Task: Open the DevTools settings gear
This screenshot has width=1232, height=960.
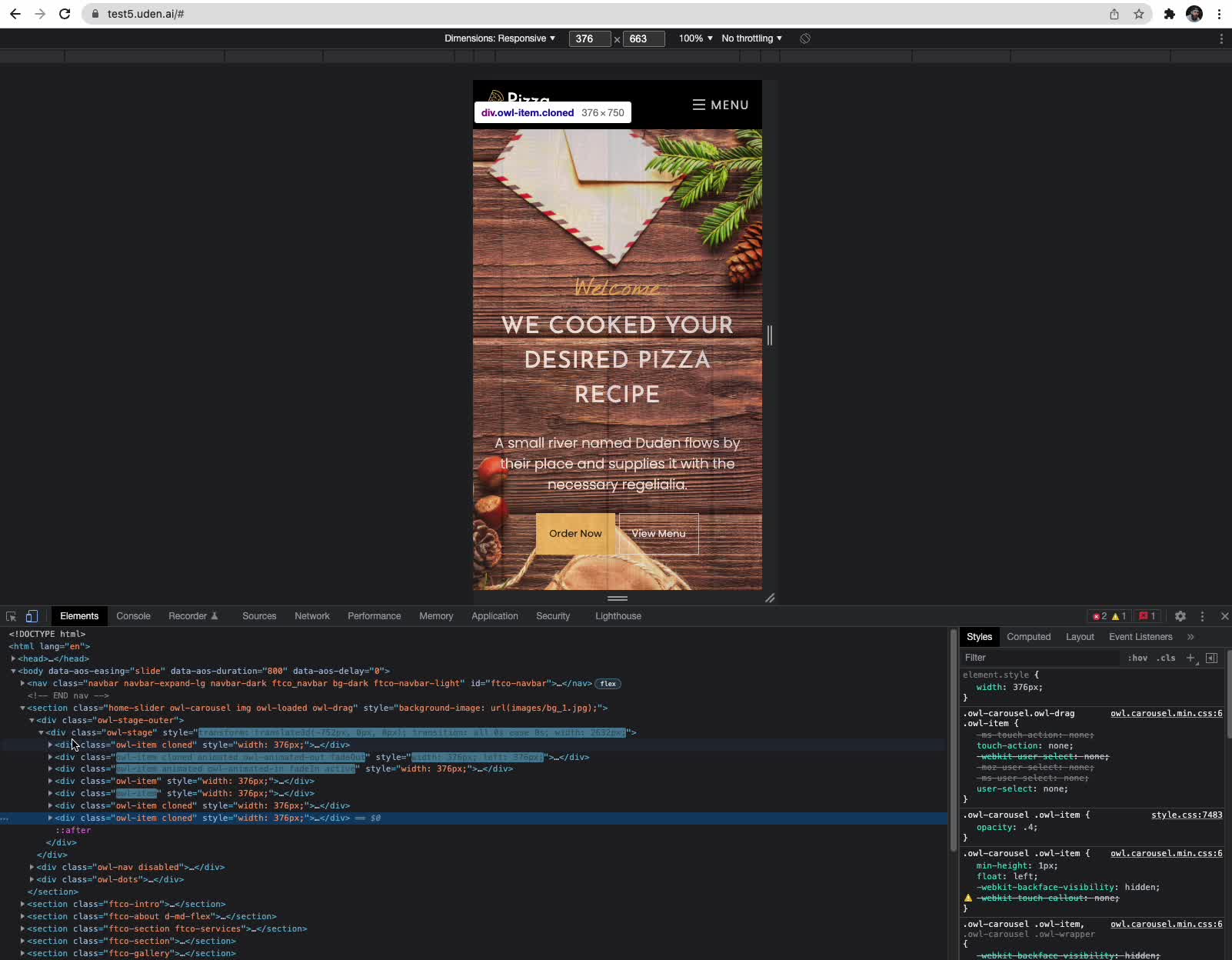Action: coord(1182,616)
